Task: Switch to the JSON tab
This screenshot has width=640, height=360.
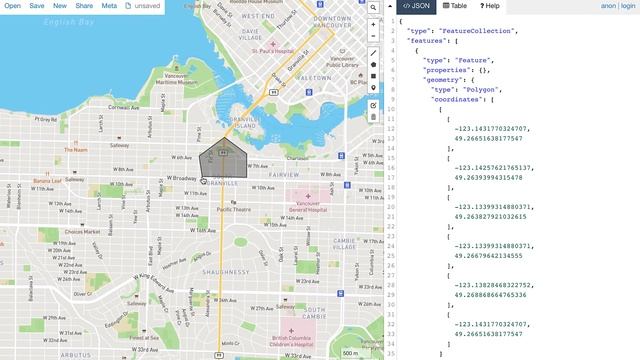Action: point(416,6)
